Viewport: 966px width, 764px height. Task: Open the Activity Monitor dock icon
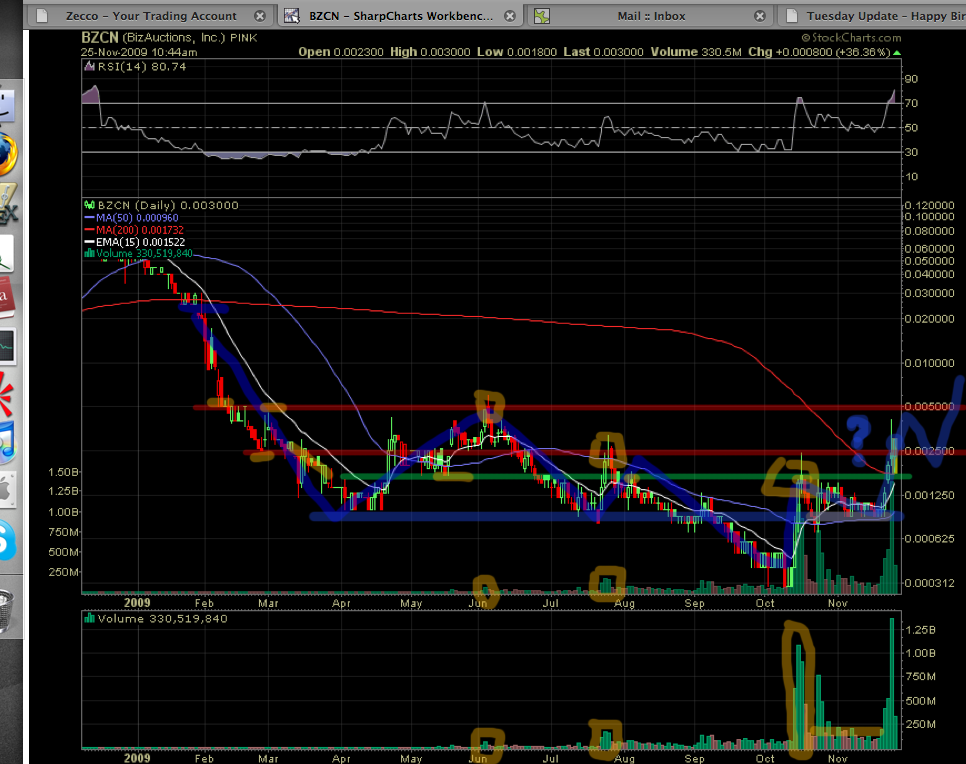tap(6, 345)
